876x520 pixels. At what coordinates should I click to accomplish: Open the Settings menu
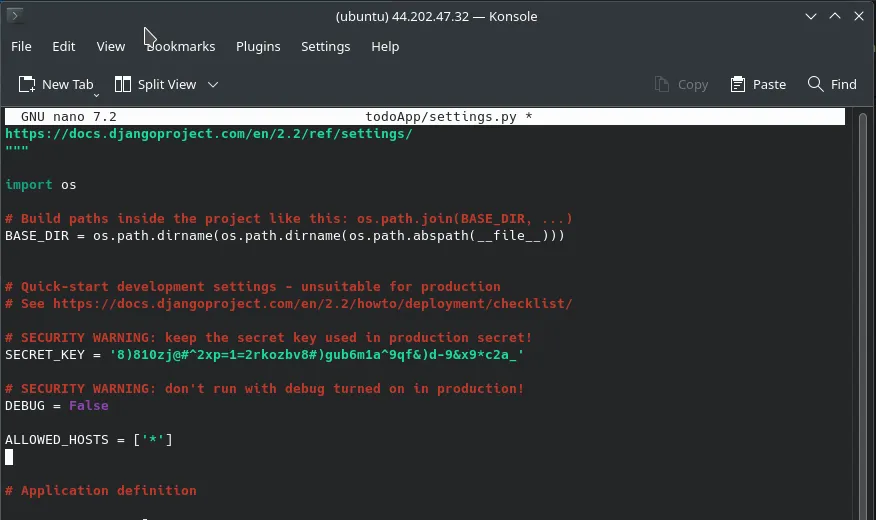pos(325,46)
